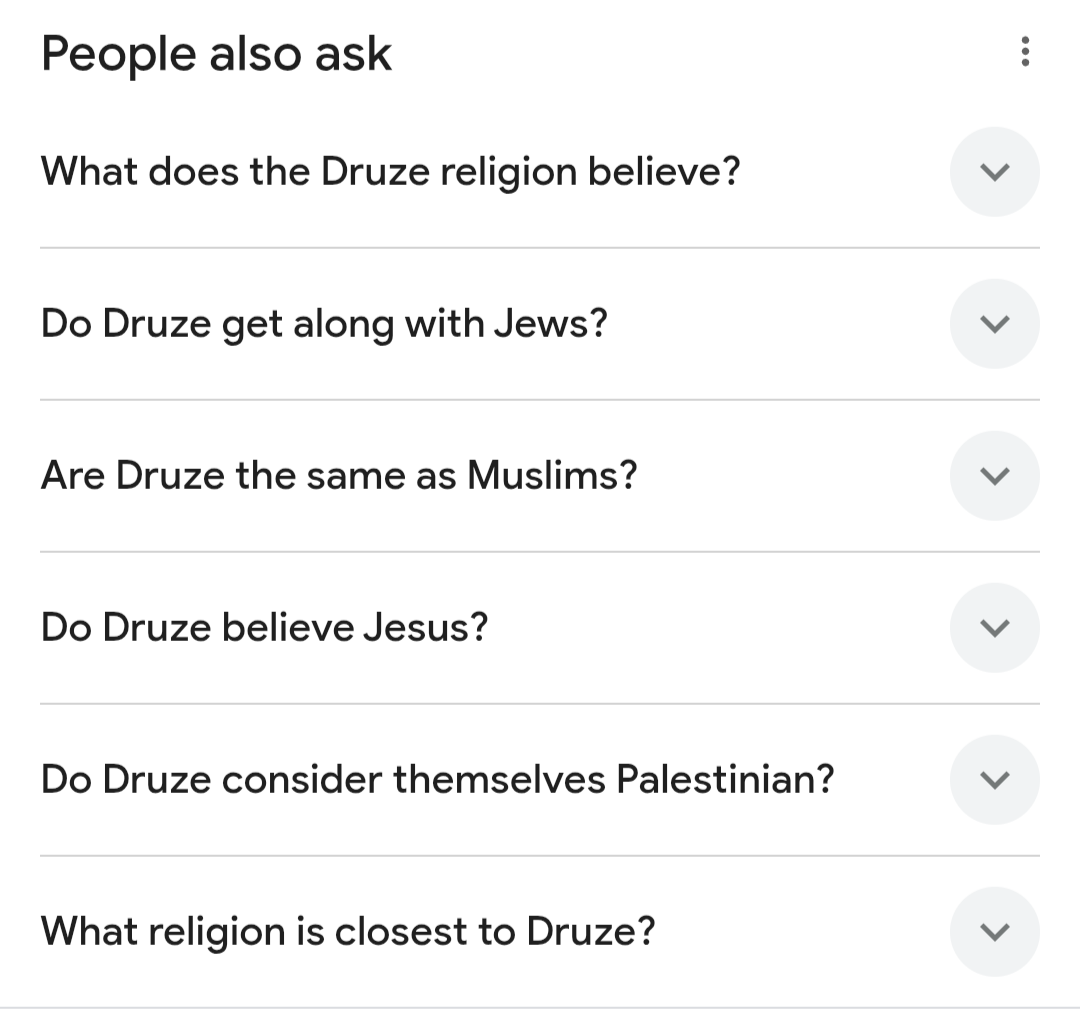Viewport: 1080px width, 1014px height.
Task: Click chevron next to 'What religion is closest to Druze?'
Action: [x=994, y=932]
